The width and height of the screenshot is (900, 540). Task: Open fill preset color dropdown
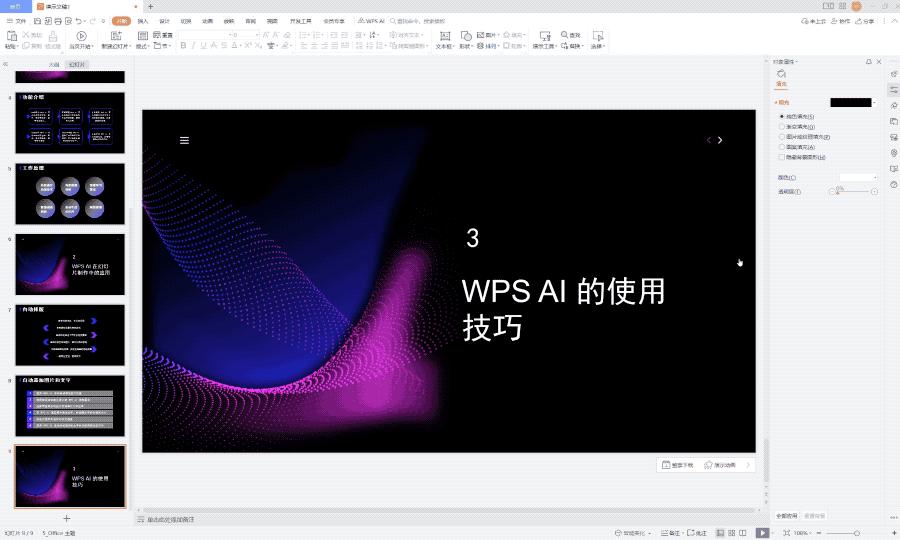(874, 103)
